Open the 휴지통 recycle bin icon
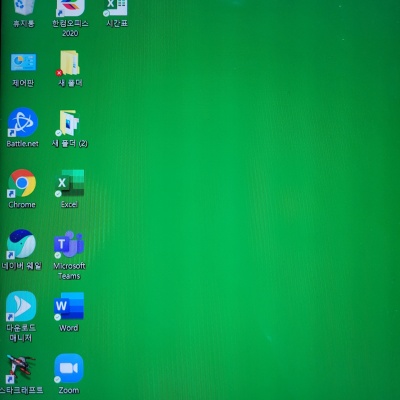Image resolution: width=400 pixels, height=400 pixels. coord(24,7)
